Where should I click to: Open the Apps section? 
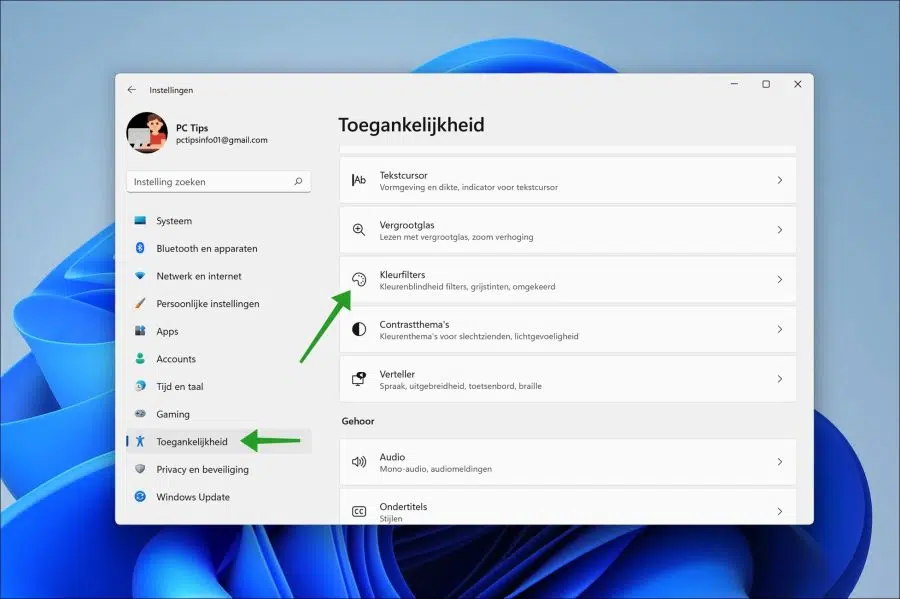click(x=219, y=331)
